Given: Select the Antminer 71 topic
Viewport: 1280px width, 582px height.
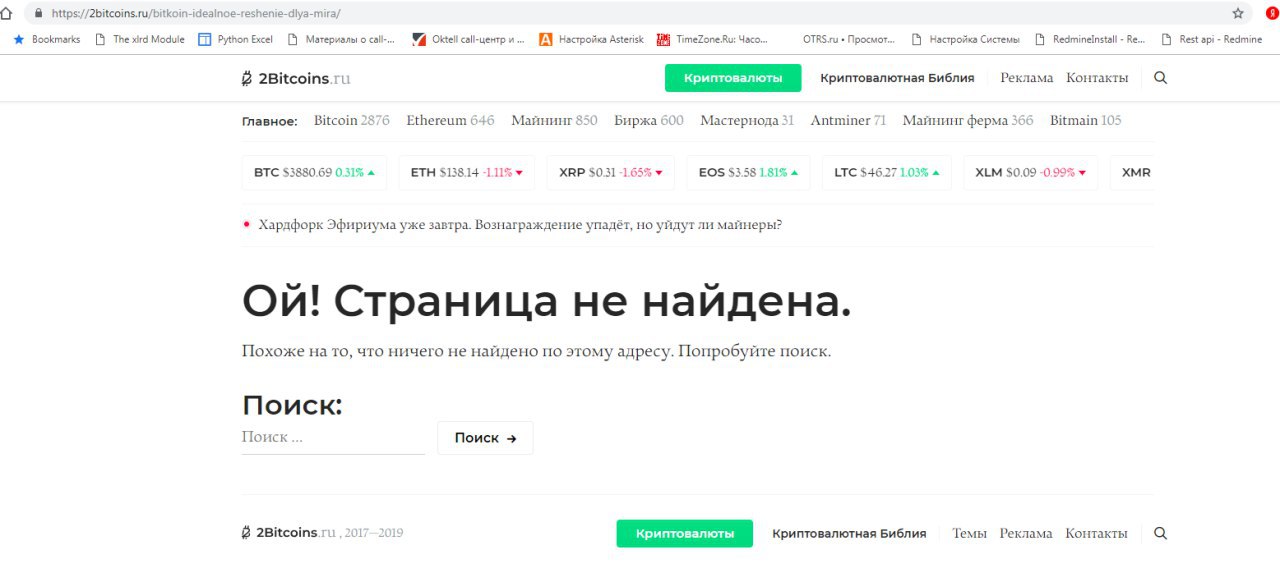Looking at the screenshot, I should click(x=848, y=121).
